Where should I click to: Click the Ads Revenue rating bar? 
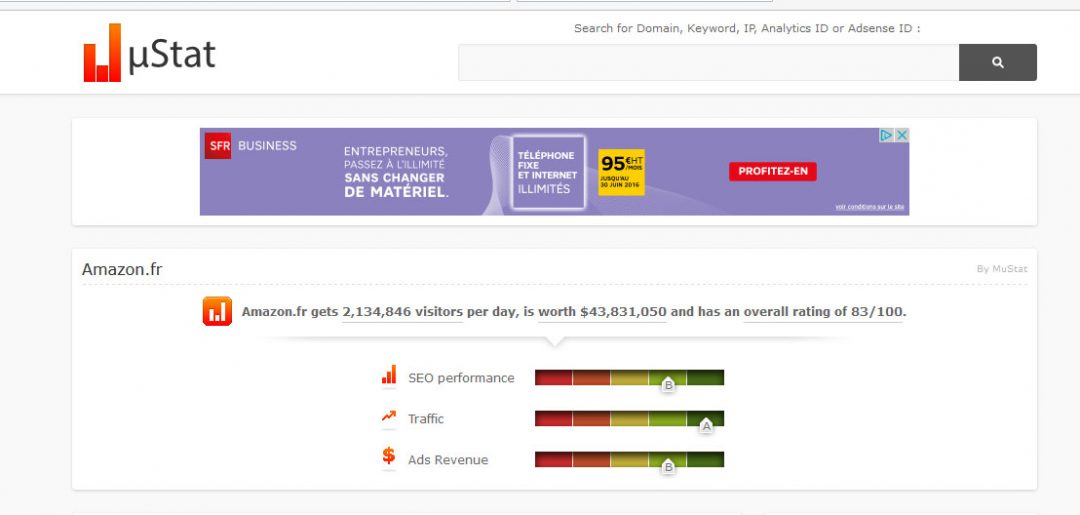630,459
